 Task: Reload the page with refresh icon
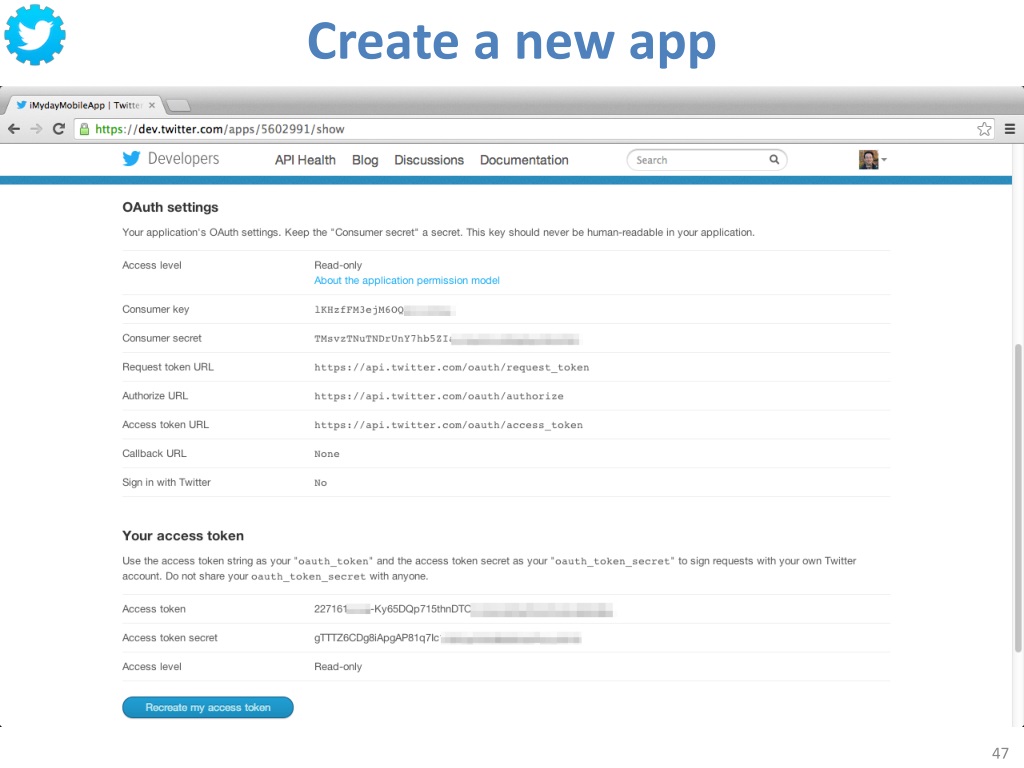point(59,129)
